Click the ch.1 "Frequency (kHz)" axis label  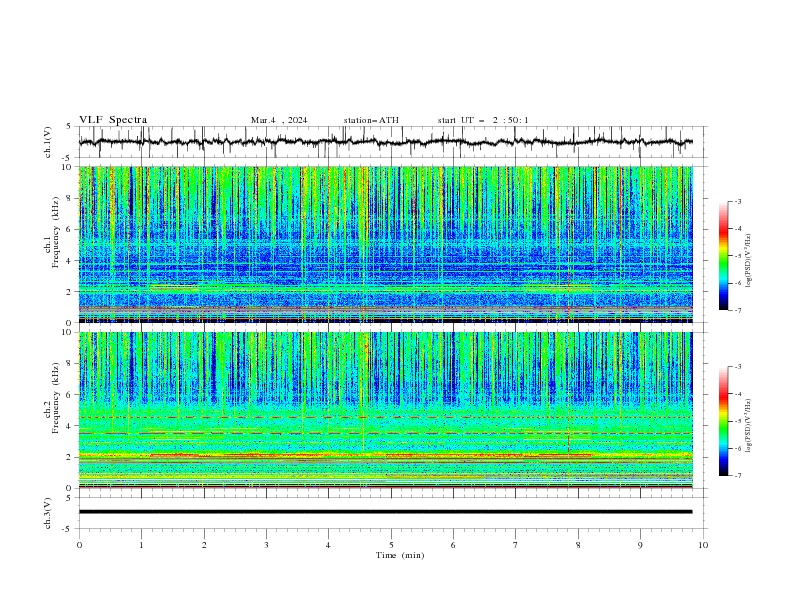click(55, 232)
